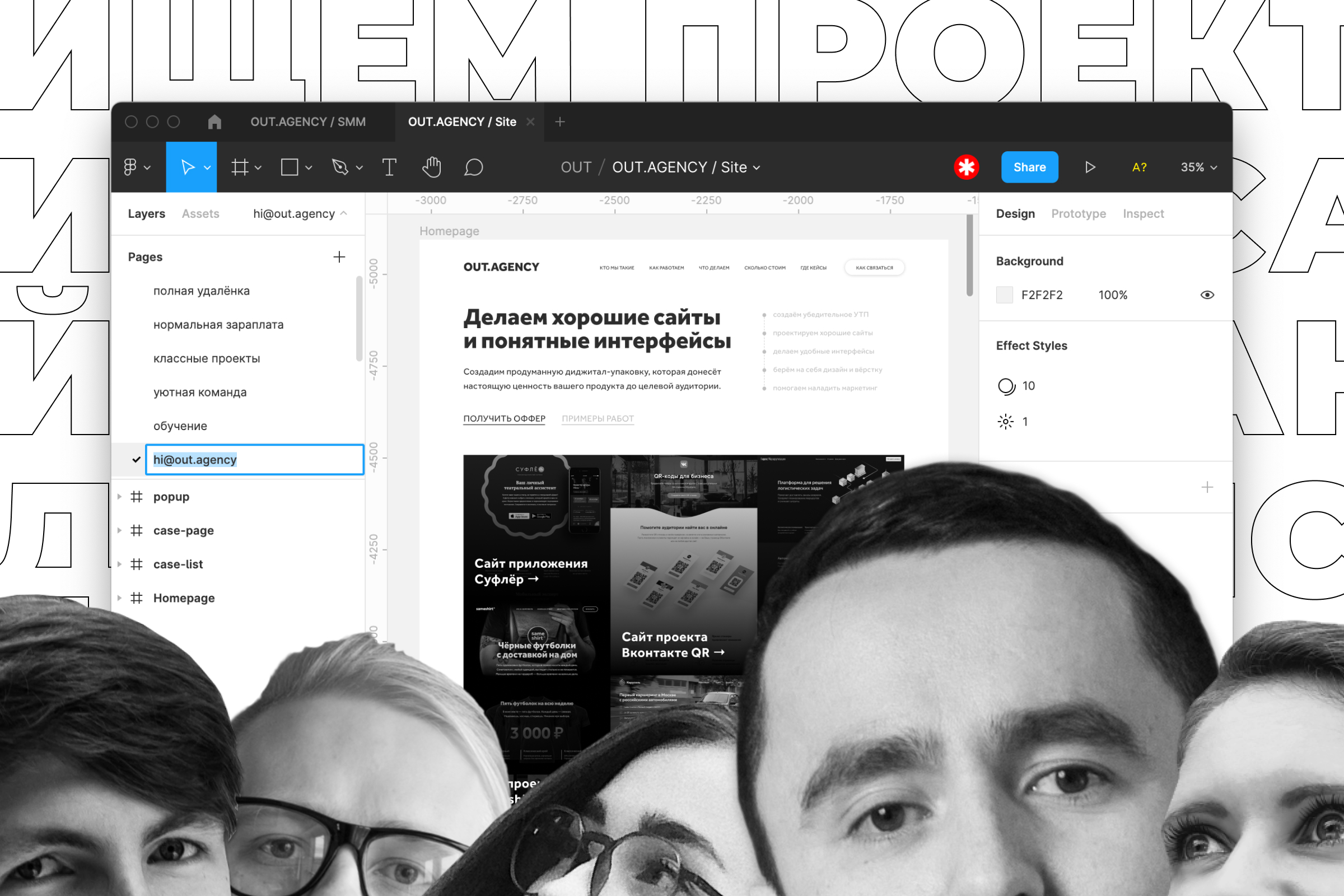Switch to the OUT.AGENCY / SMM tab

308,122
